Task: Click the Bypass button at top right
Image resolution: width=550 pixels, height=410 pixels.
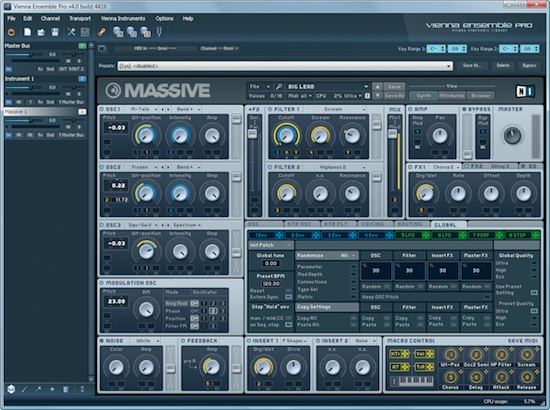Action: (x=529, y=66)
